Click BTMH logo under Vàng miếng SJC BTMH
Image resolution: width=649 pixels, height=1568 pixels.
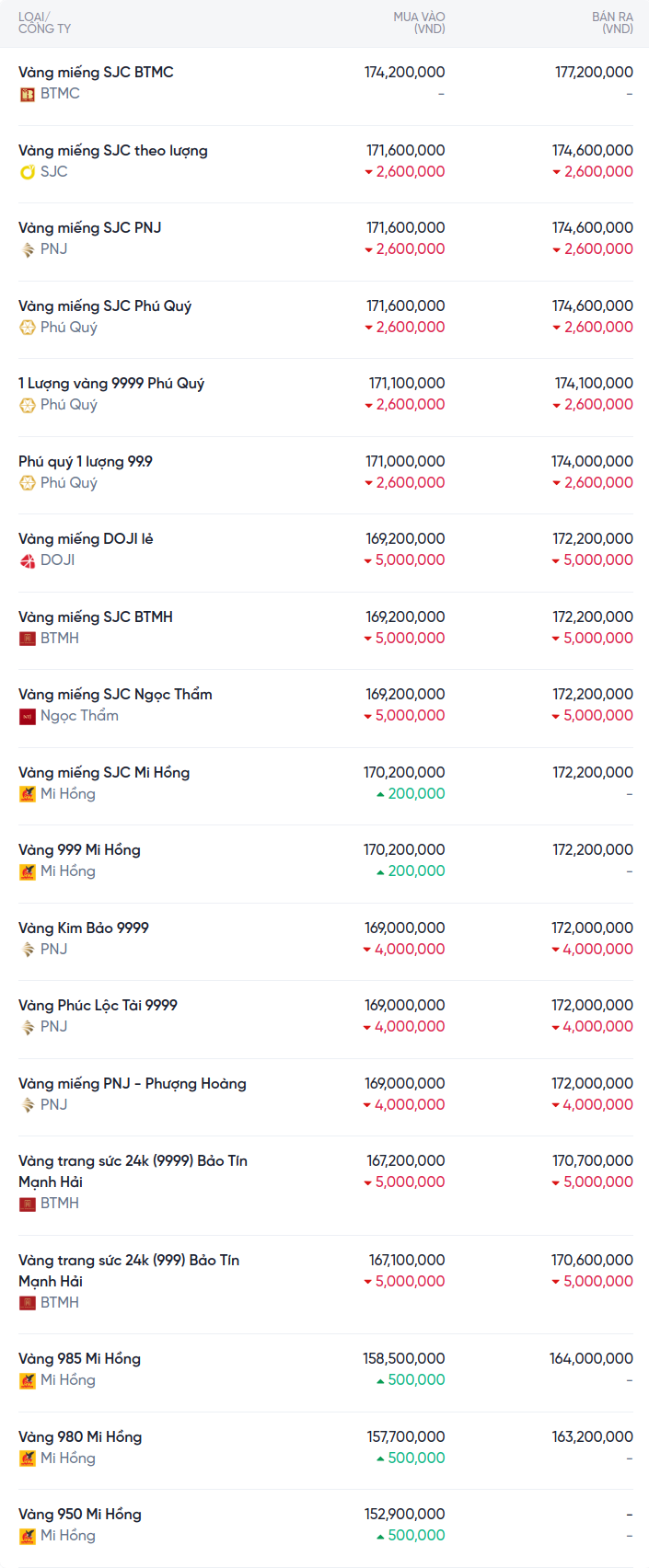[28, 639]
